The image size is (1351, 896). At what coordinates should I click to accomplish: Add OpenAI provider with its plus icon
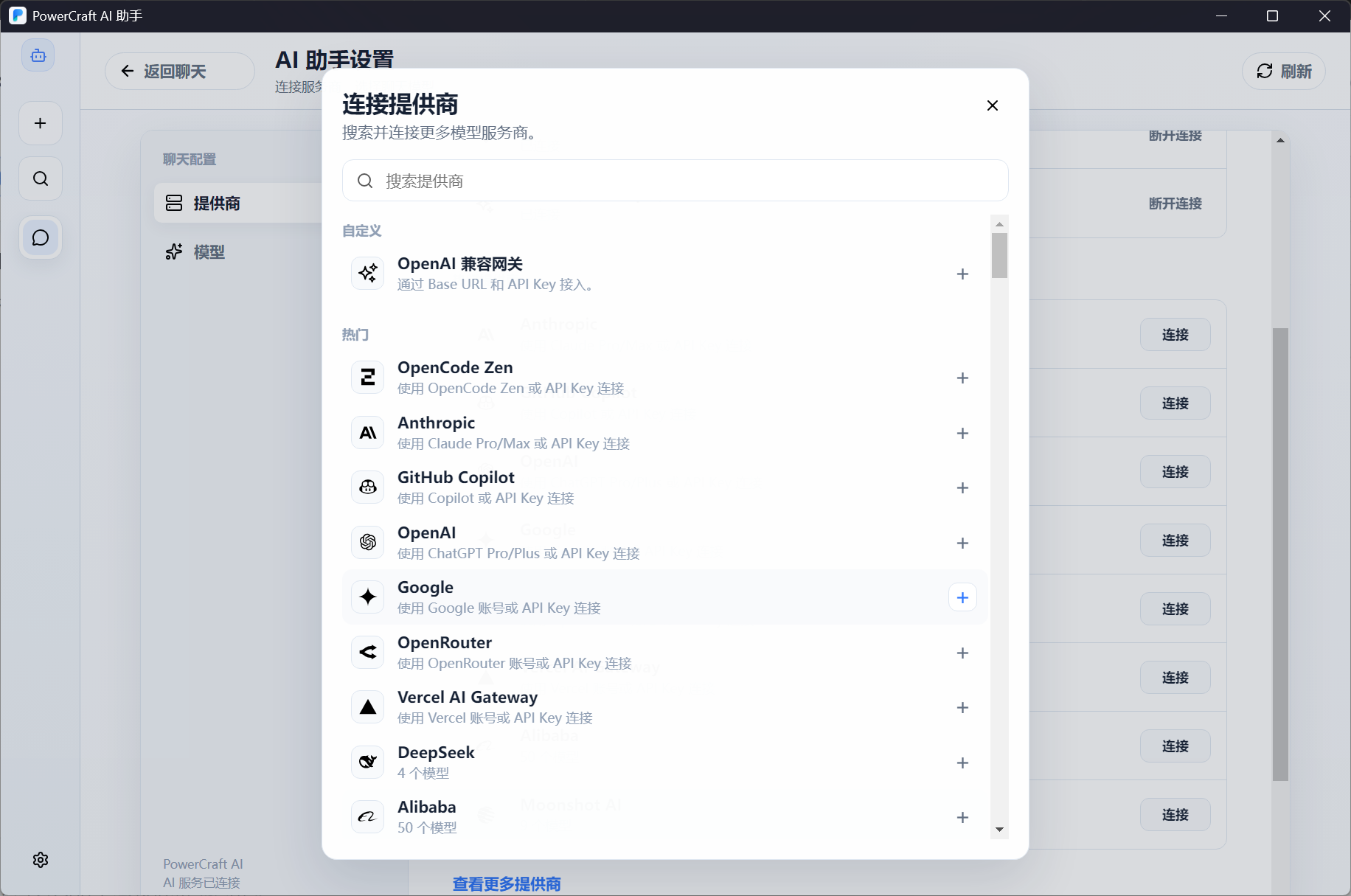coord(962,543)
